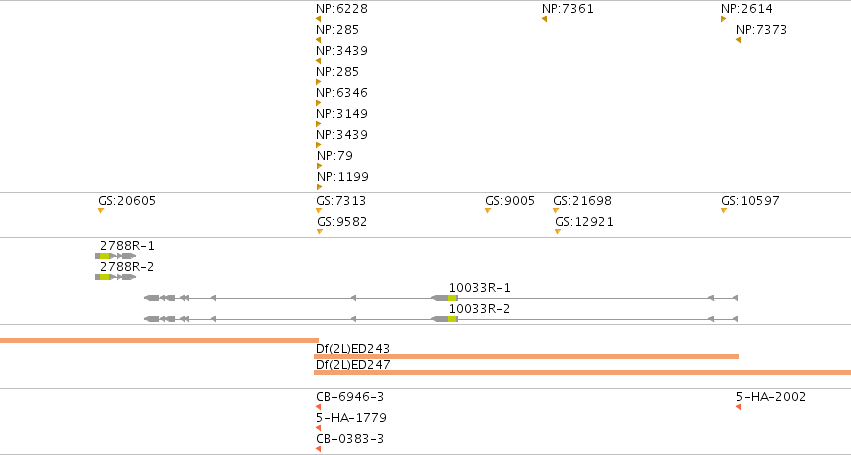Viewport: 851px width, 455px height.
Task: Select the NP:6346 insertion triangle marker
Action: 319,103
